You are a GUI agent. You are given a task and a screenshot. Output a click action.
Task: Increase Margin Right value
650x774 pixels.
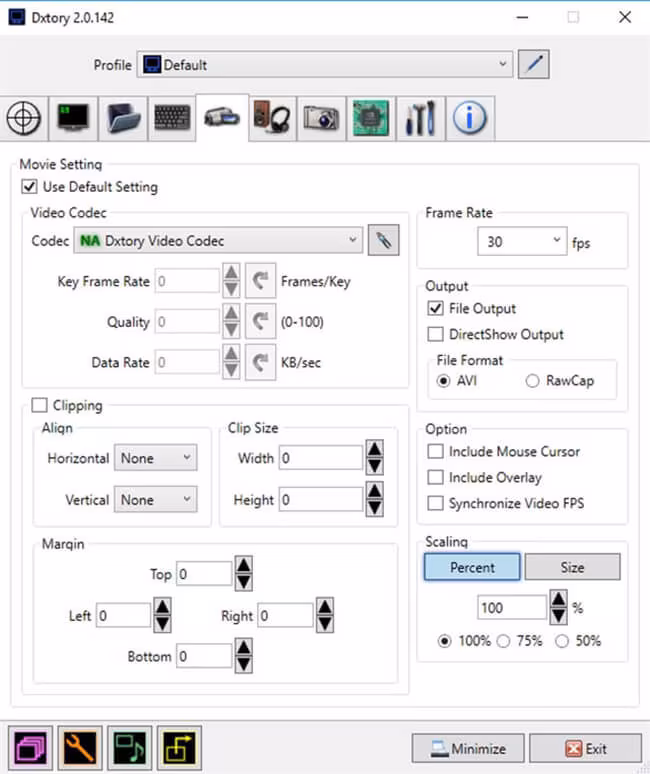point(324,606)
